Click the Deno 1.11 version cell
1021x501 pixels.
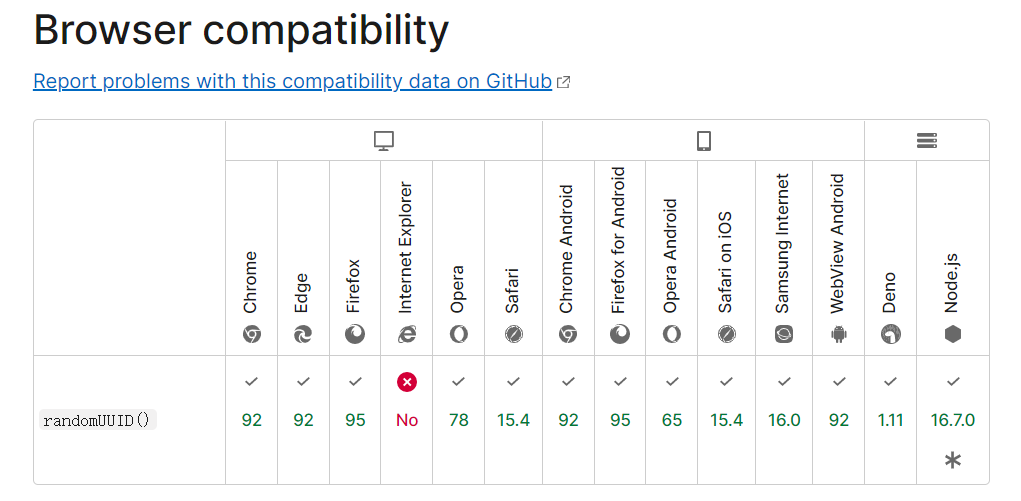pos(890,420)
